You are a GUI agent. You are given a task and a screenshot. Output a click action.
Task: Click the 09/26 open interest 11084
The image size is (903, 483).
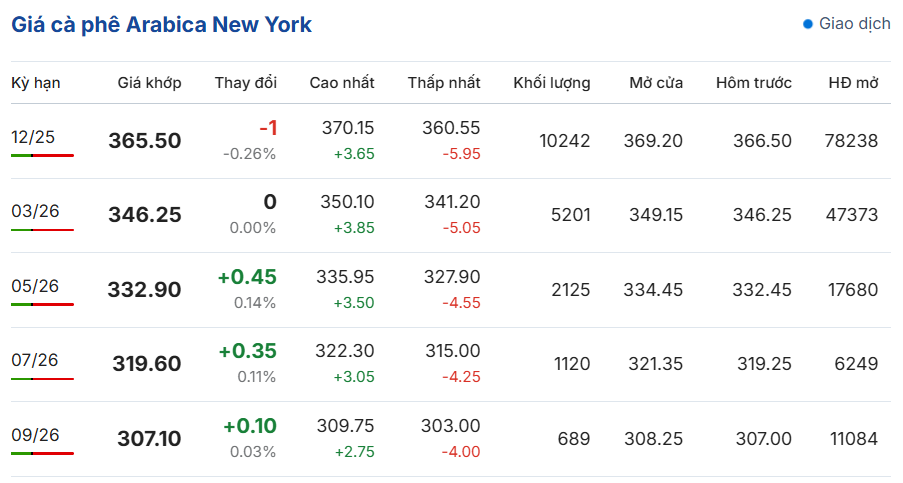pos(853,439)
